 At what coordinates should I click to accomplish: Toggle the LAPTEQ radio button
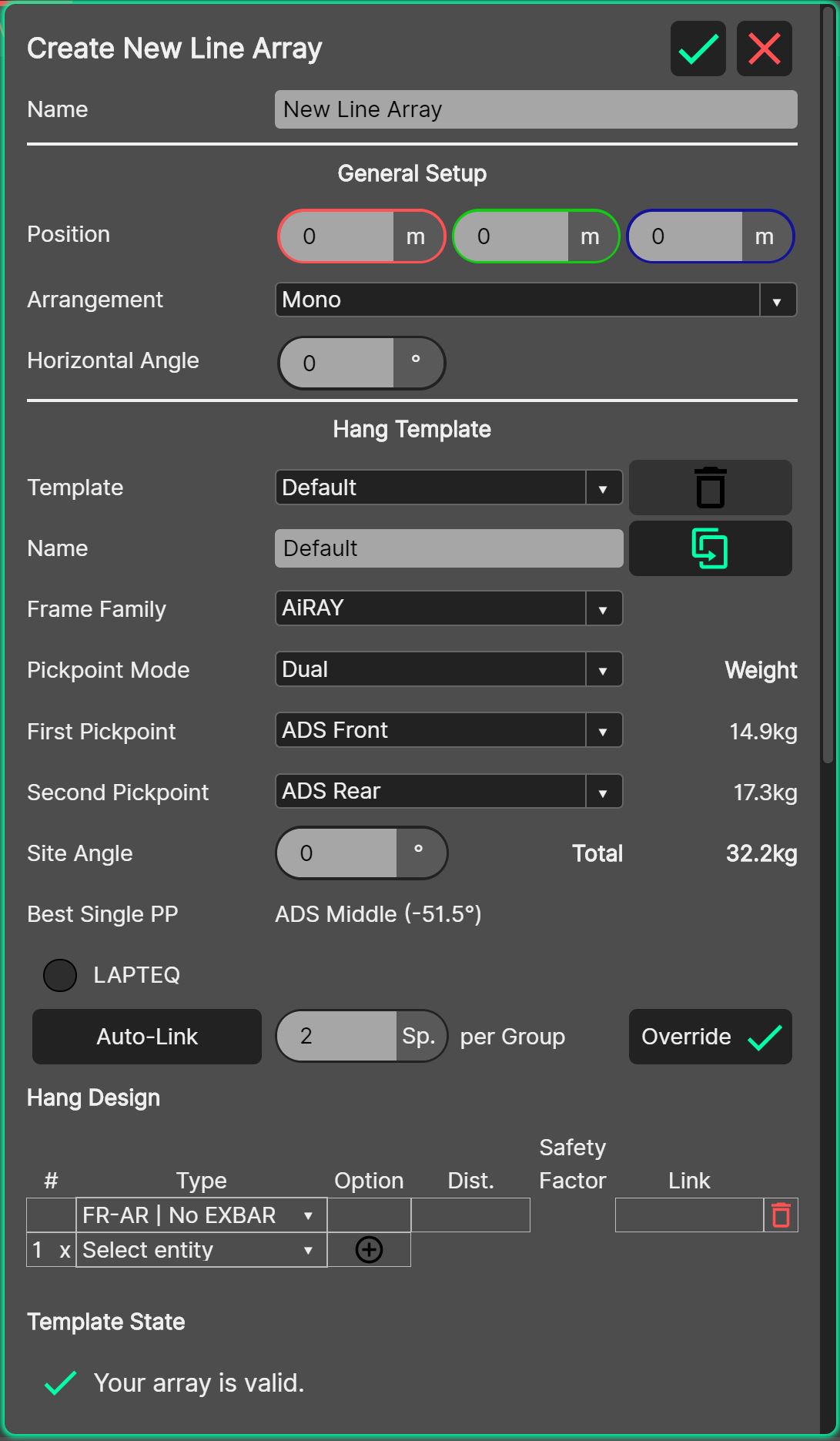(x=60, y=975)
